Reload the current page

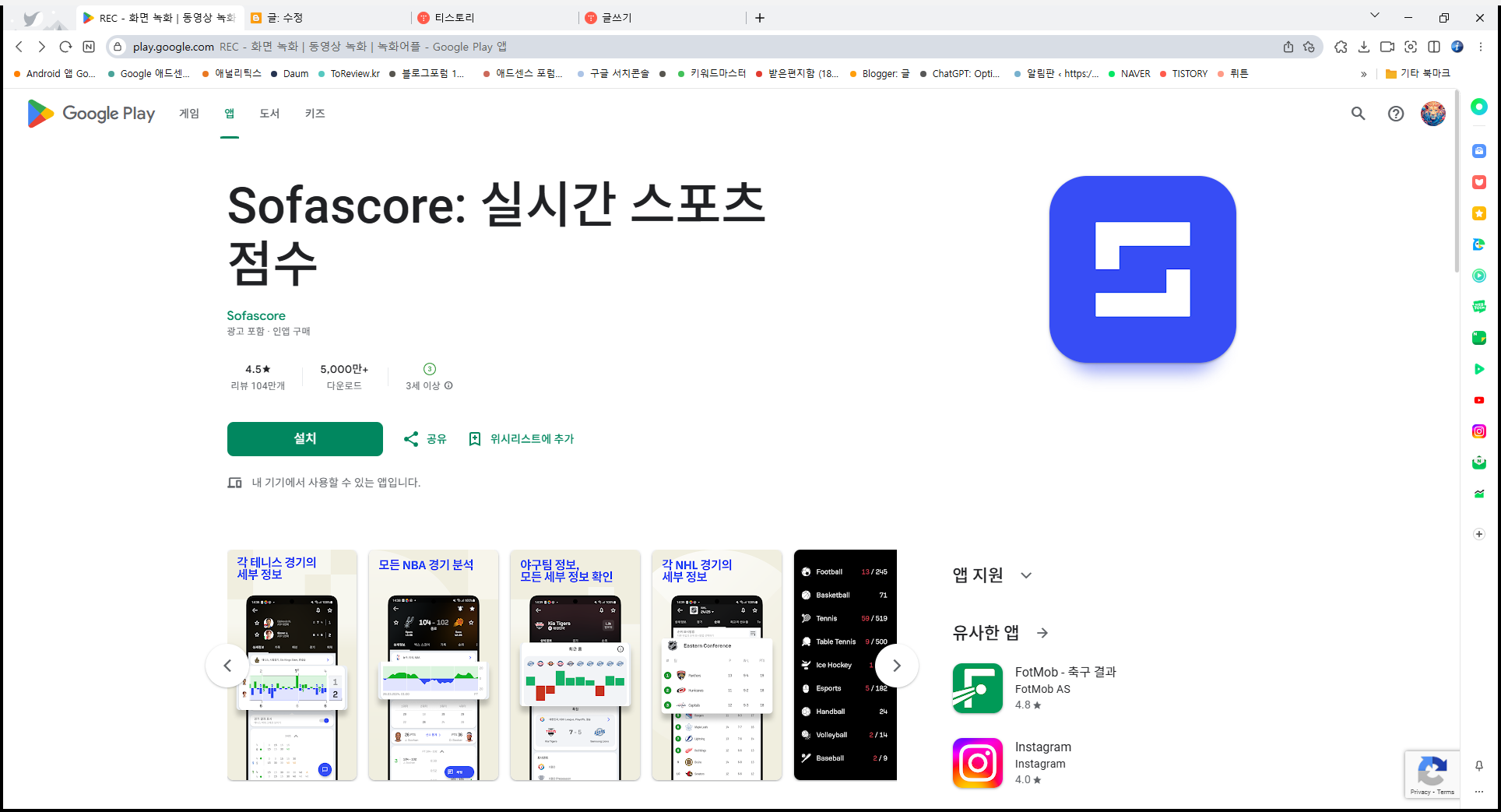point(65,47)
